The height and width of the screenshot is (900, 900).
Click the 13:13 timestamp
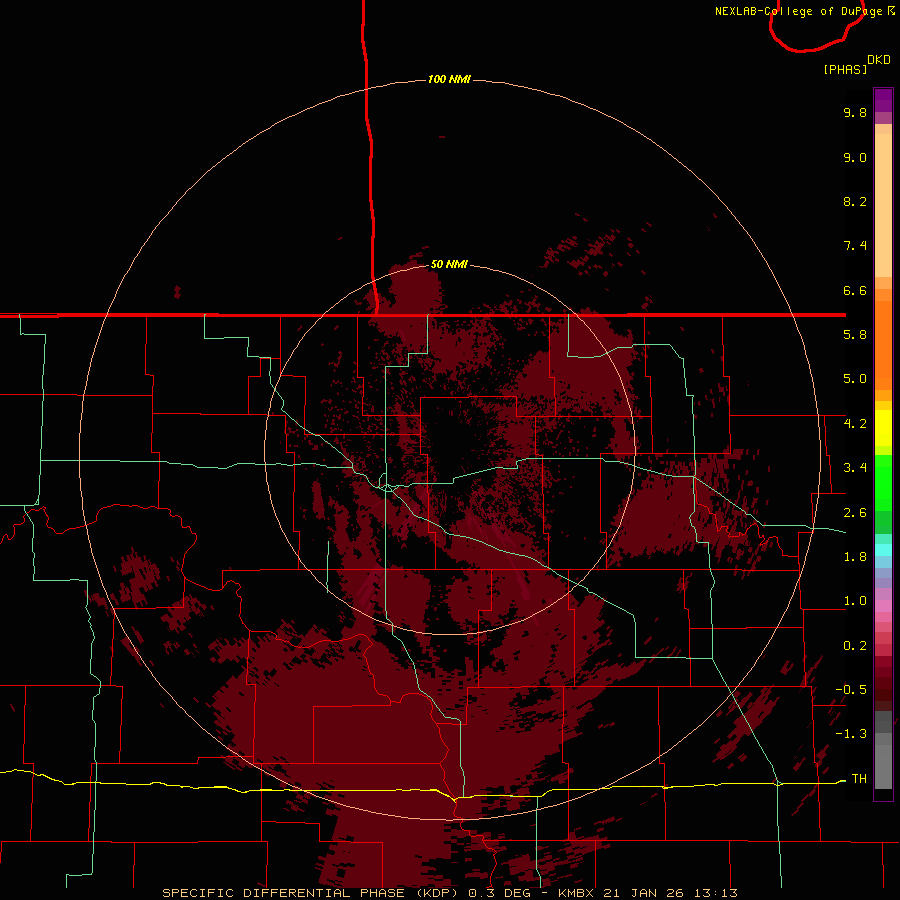point(716,893)
